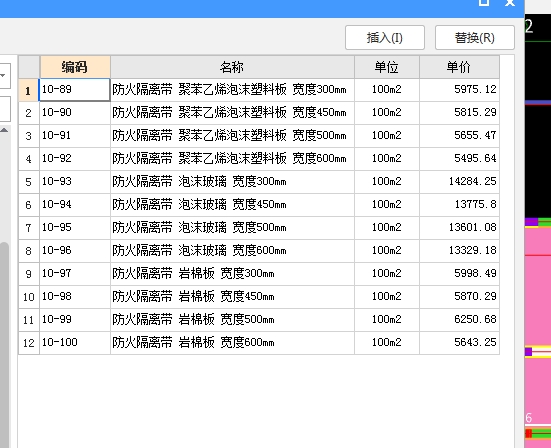Select 聚苯乙烯泡沫塑料板 宽度600mm name cell

[232, 158]
